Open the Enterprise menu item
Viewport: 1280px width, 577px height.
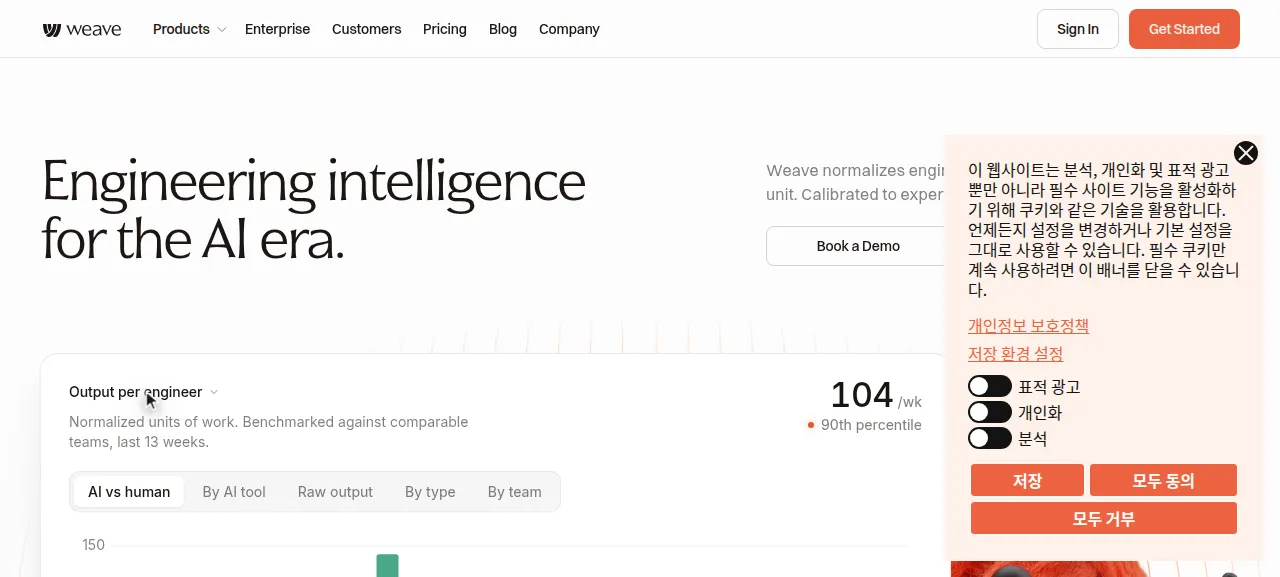pos(277,29)
